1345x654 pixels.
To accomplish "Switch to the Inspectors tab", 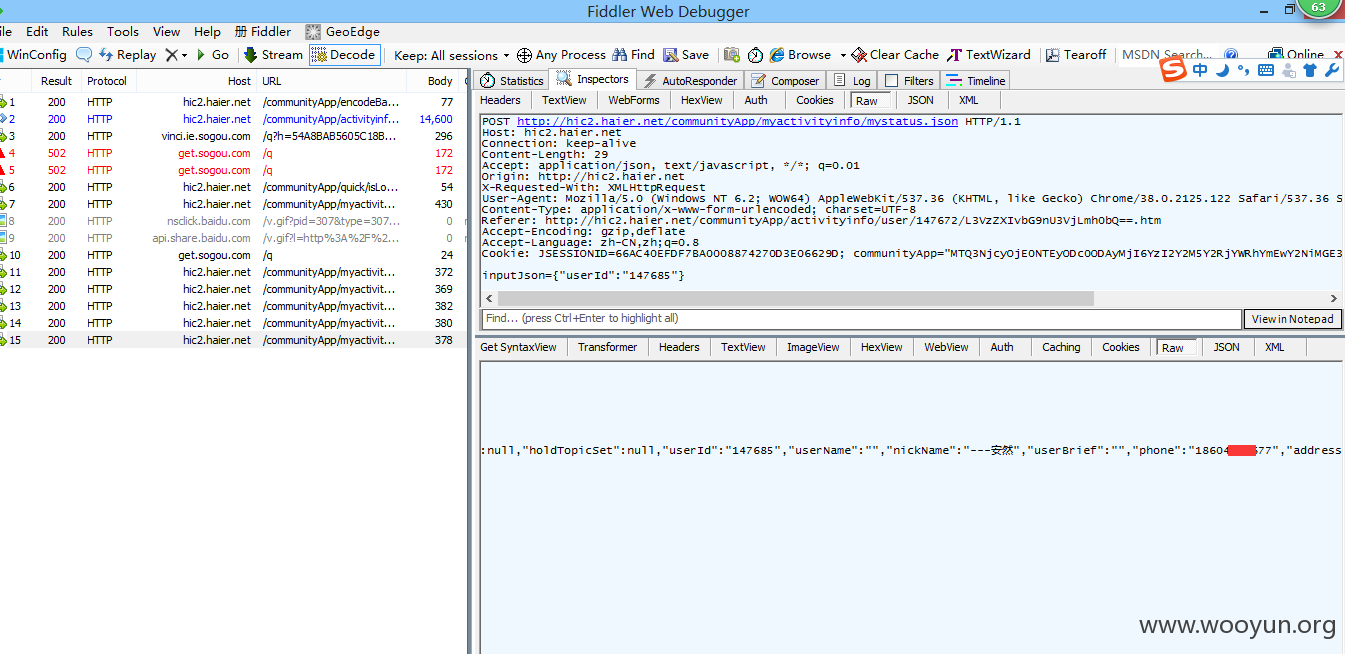I will pyautogui.click(x=593, y=80).
